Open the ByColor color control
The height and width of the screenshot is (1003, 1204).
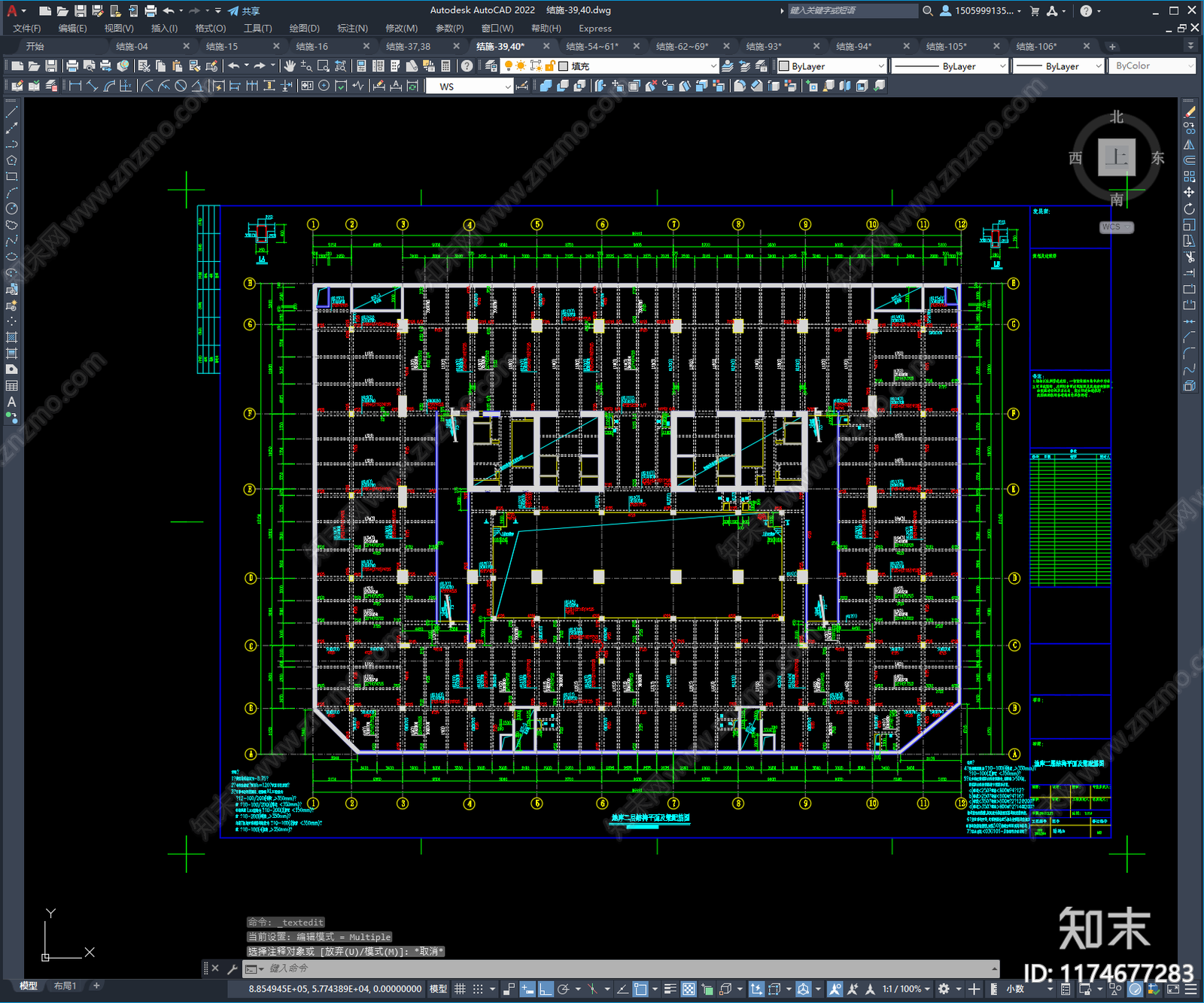click(x=1153, y=66)
